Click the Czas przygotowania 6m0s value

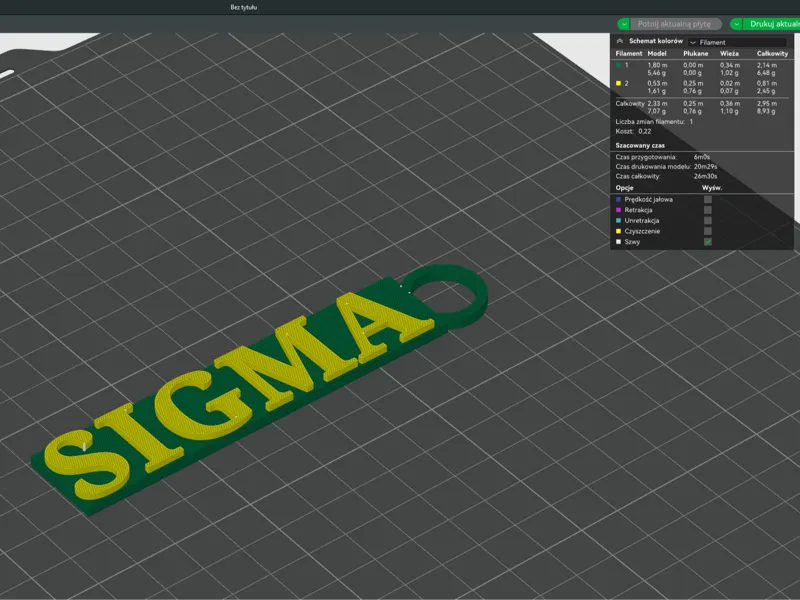coord(702,157)
